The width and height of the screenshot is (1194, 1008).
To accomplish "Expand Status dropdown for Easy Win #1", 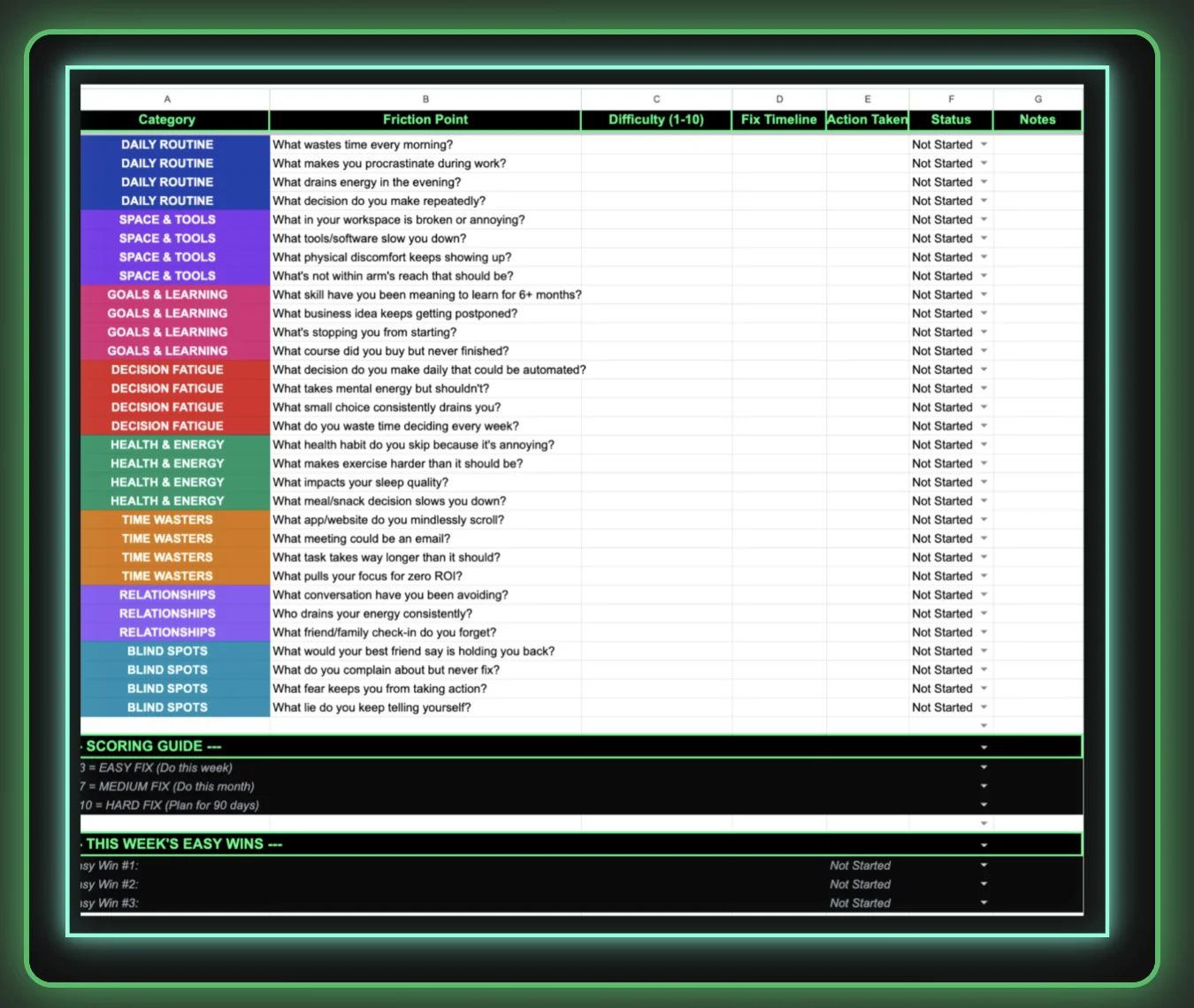I will tap(984, 865).
